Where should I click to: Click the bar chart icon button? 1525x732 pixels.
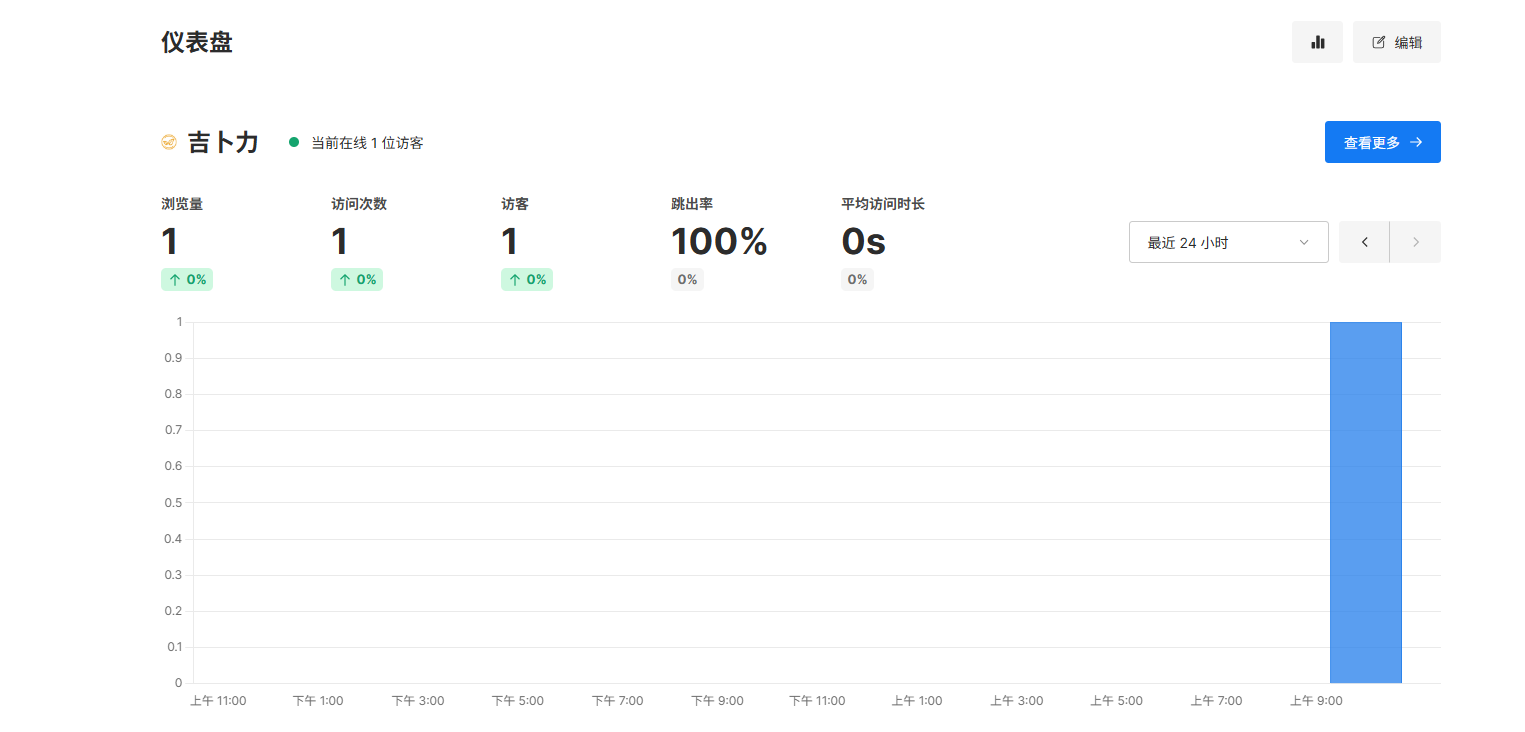pyautogui.click(x=1317, y=42)
